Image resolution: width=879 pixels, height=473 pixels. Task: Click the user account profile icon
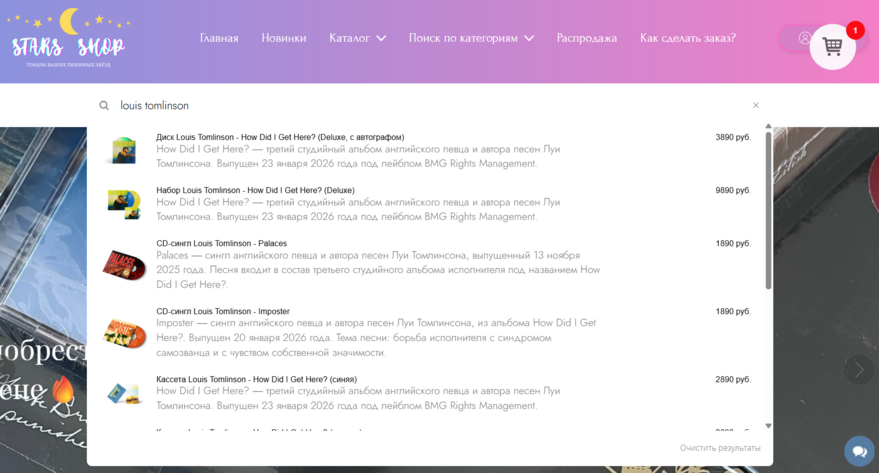click(x=804, y=39)
